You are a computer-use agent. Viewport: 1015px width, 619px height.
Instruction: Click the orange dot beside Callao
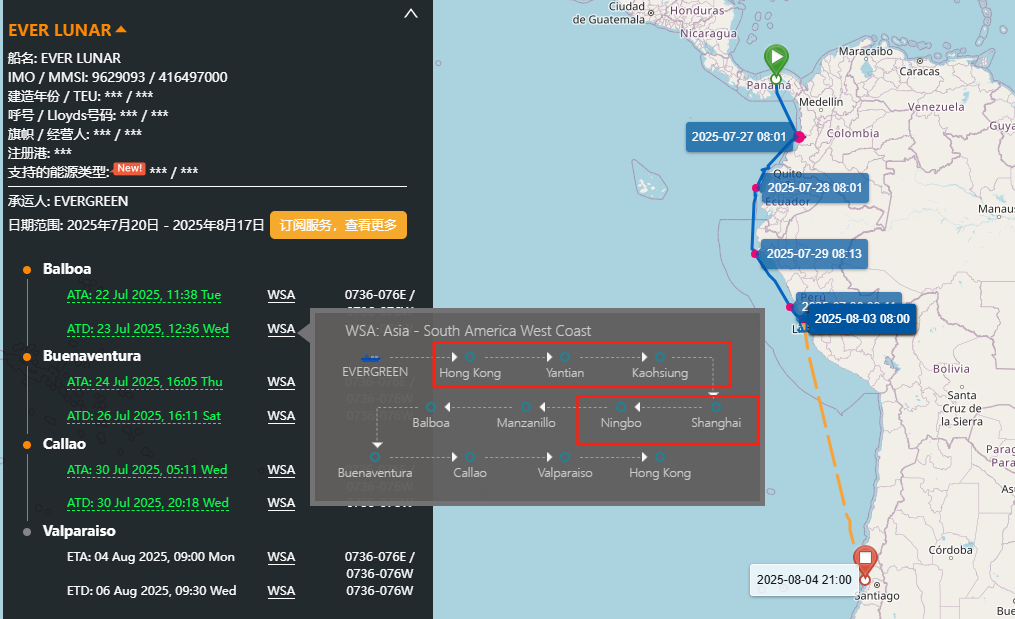point(27,444)
